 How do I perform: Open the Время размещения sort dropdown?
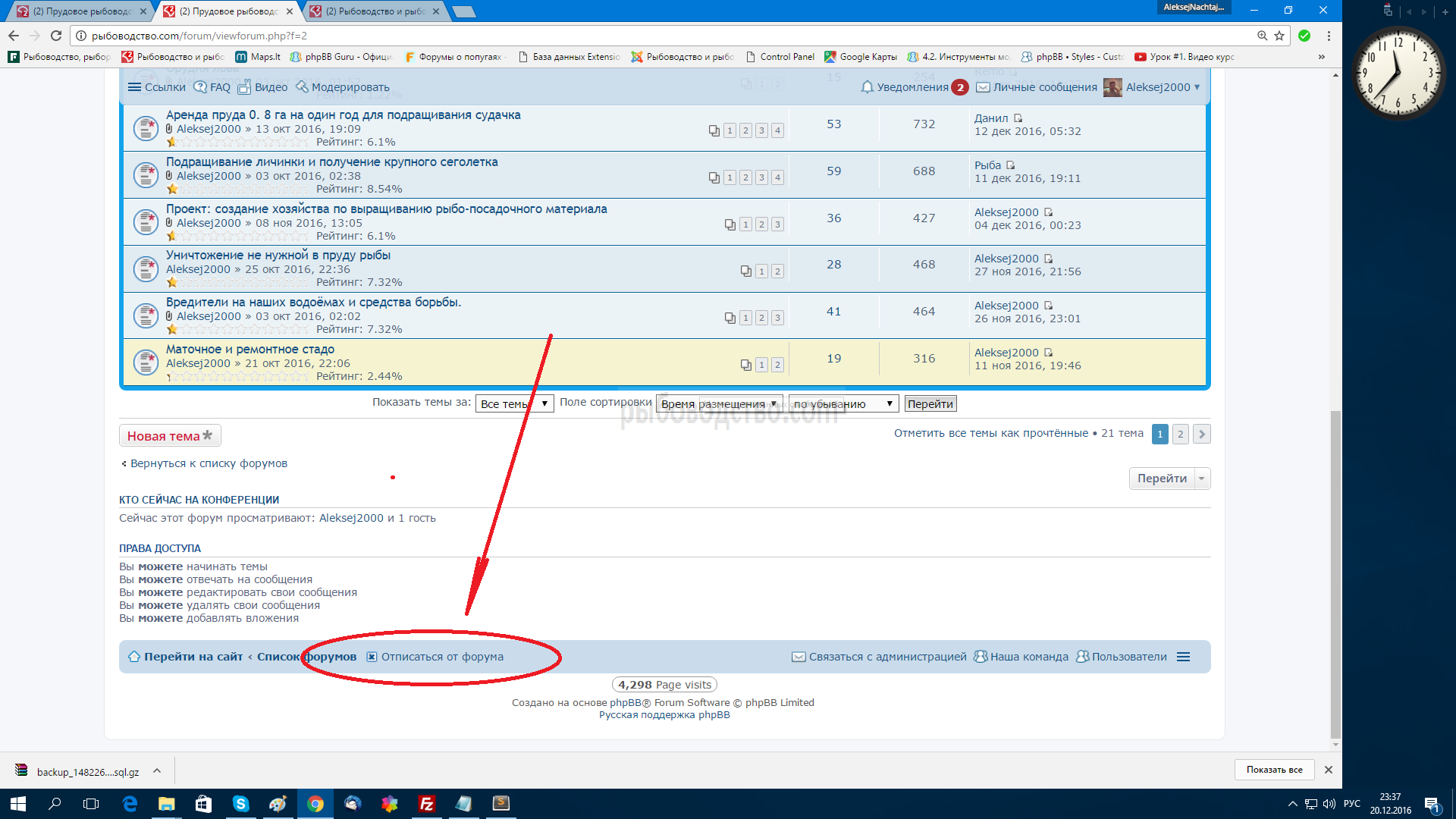[x=719, y=404]
